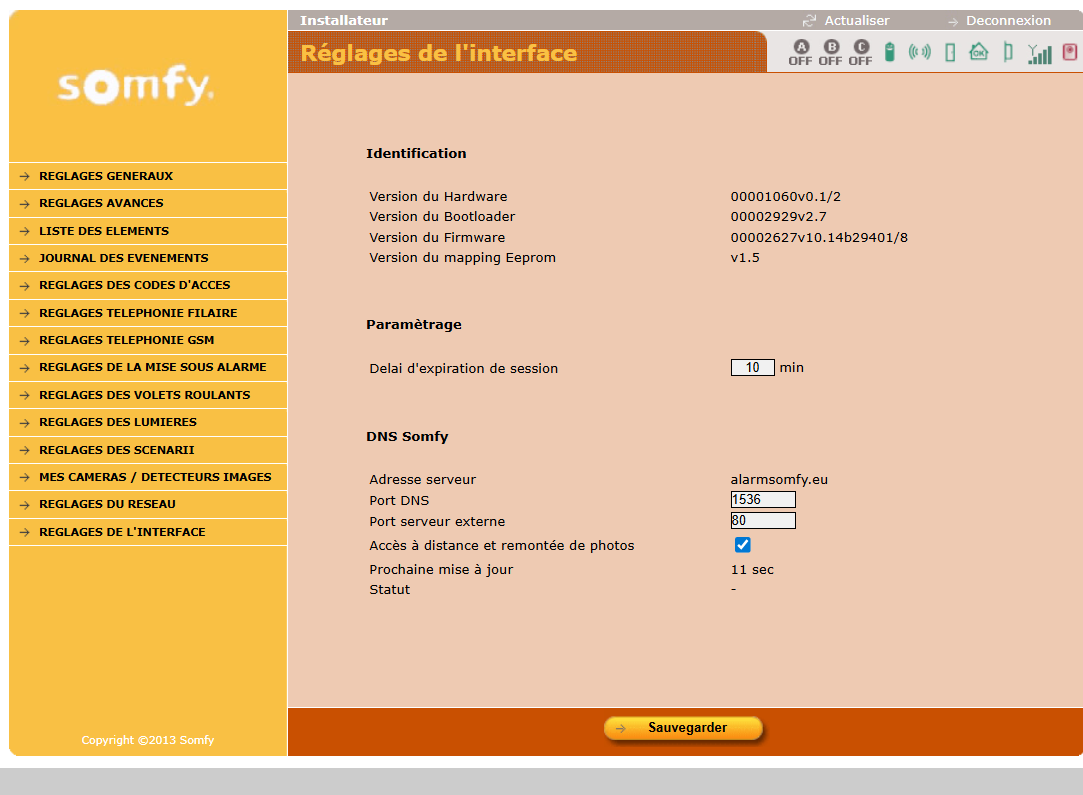Click bootloader version 00002929v2.7

(x=778, y=216)
